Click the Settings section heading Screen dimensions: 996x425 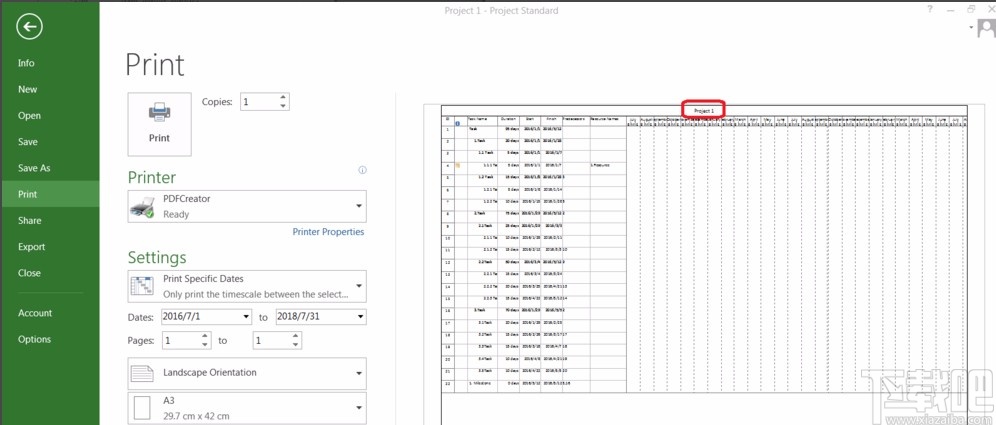pyautogui.click(x=157, y=257)
